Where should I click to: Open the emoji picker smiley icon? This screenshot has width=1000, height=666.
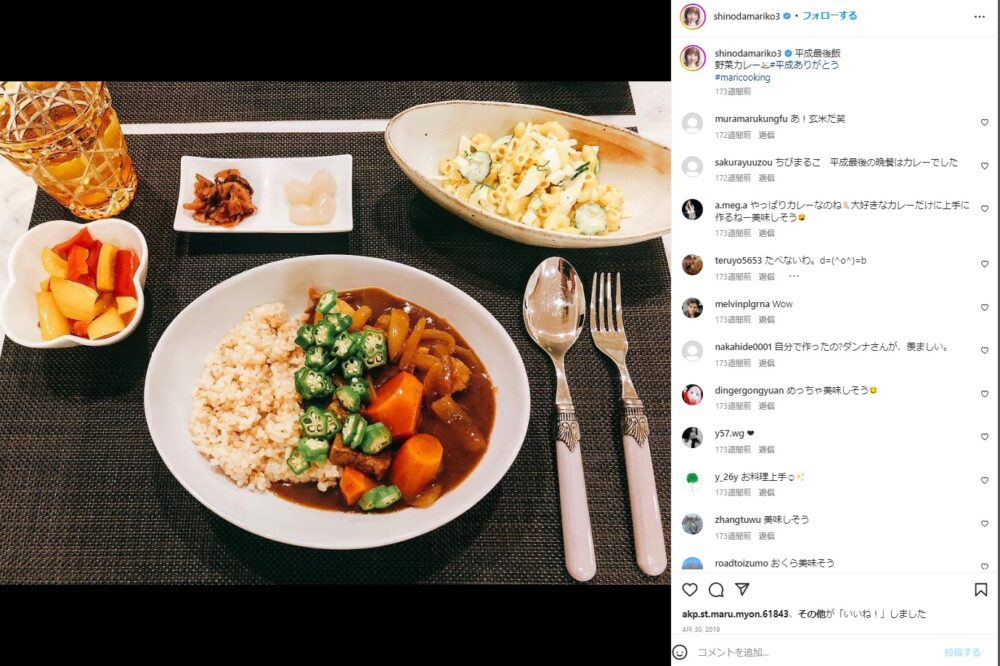pyautogui.click(x=680, y=652)
